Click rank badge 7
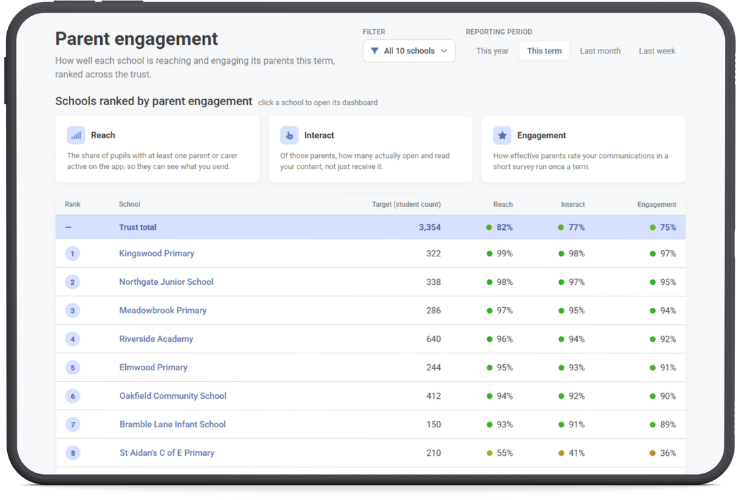Viewport: 740px width, 500px height. (73, 424)
